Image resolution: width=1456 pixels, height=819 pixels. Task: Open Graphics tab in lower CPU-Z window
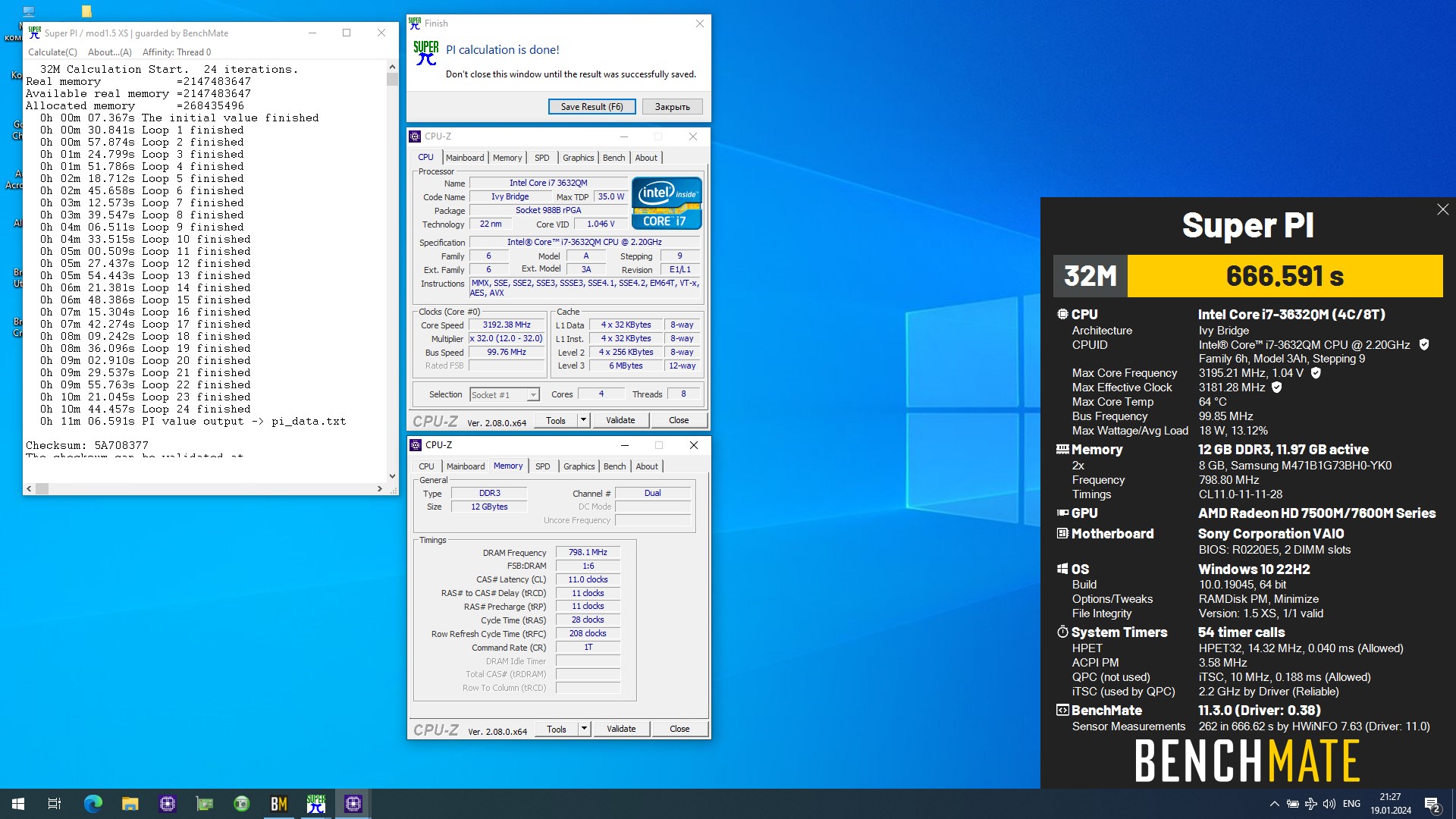(x=579, y=466)
